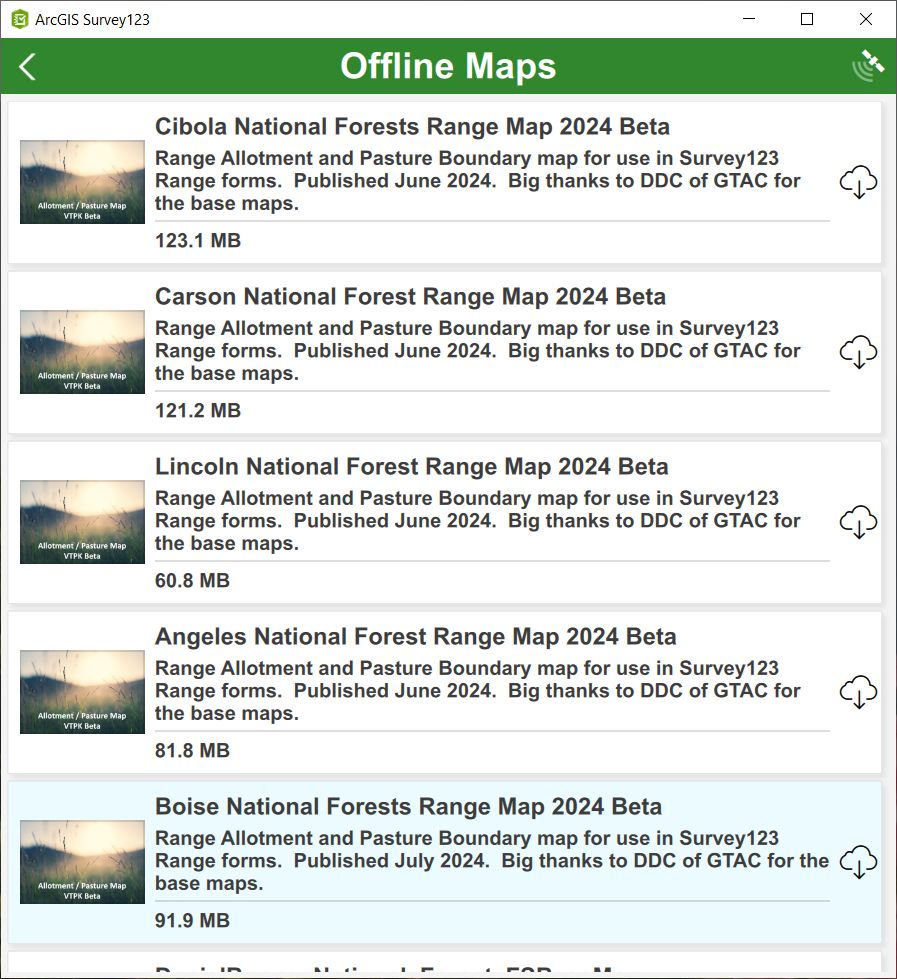Click the Cibola map description text
Image resolution: width=897 pixels, height=979 pixels.
tap(478, 181)
